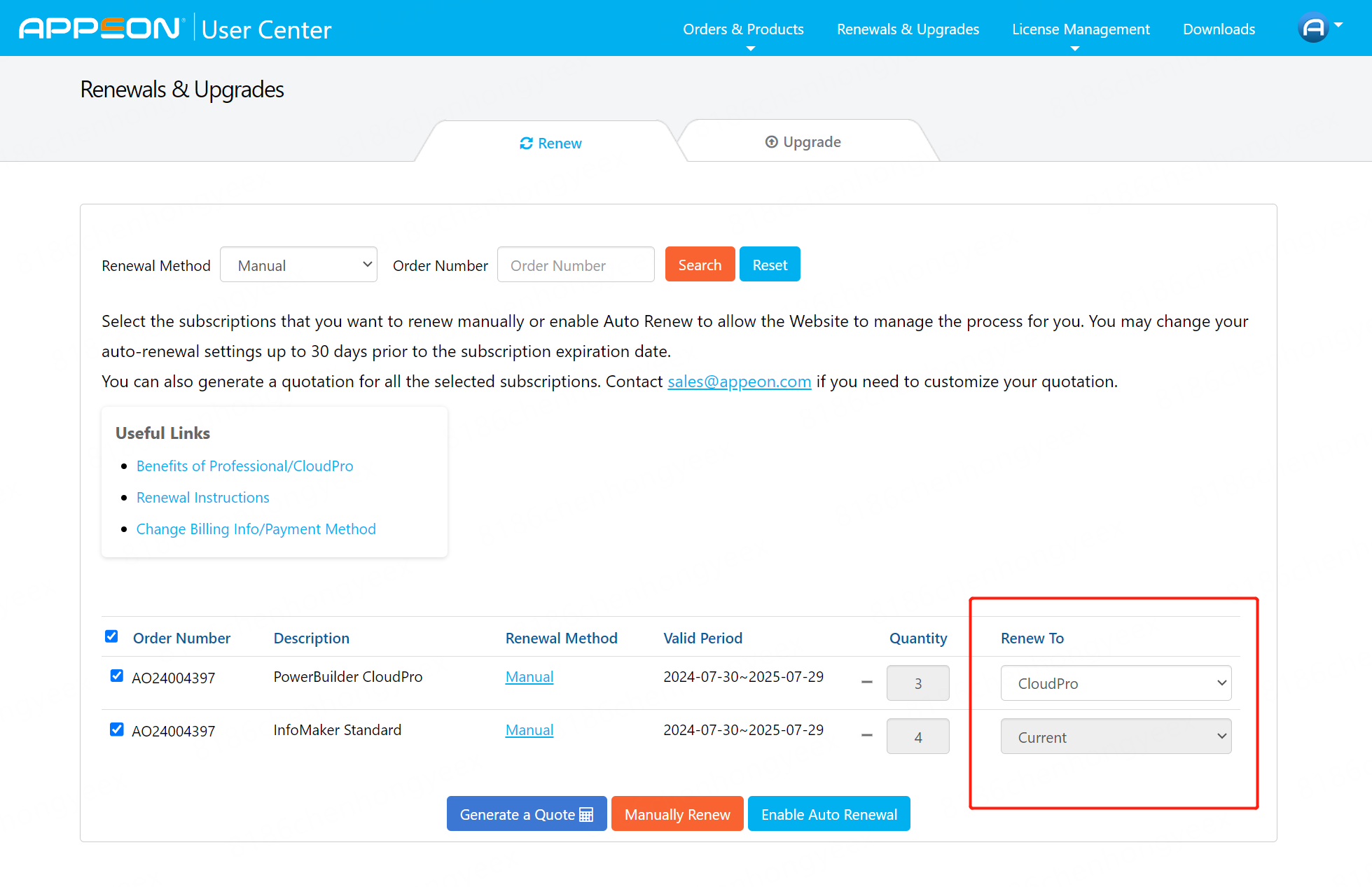Decrease quantity for InfoMaker Standard
This screenshot has width=1372, height=887.
coord(867,735)
